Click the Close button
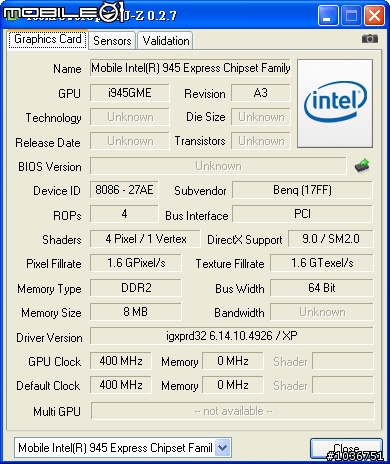This screenshot has width=390, height=464. pyautogui.click(x=346, y=448)
